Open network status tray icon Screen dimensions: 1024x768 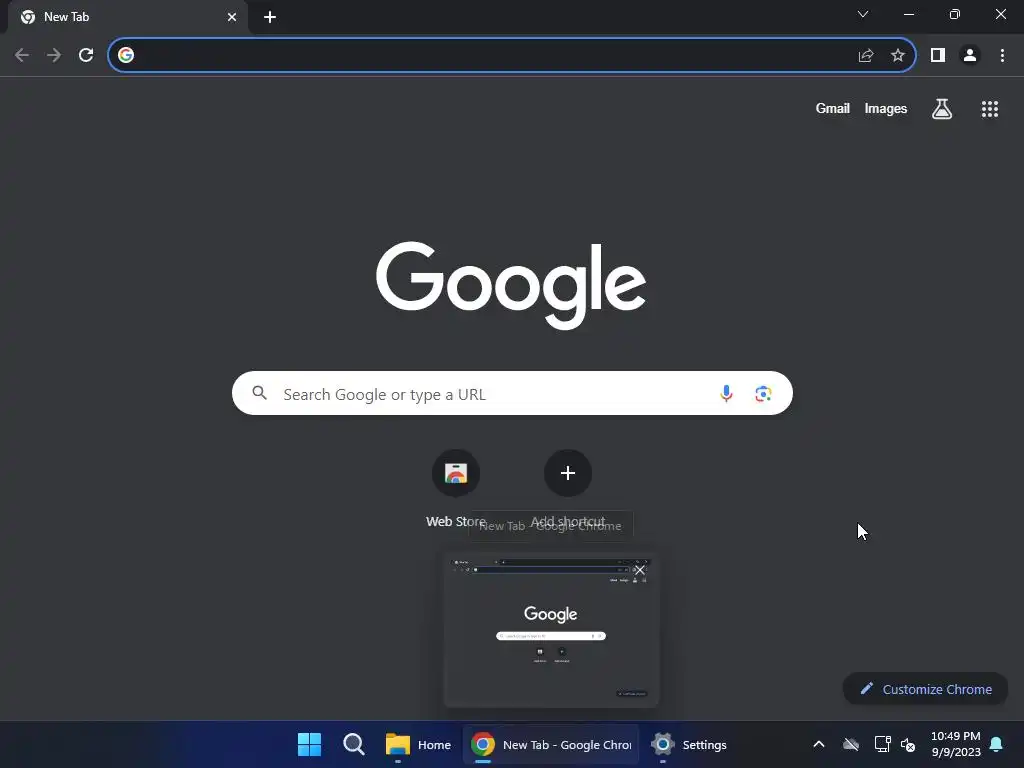882,744
